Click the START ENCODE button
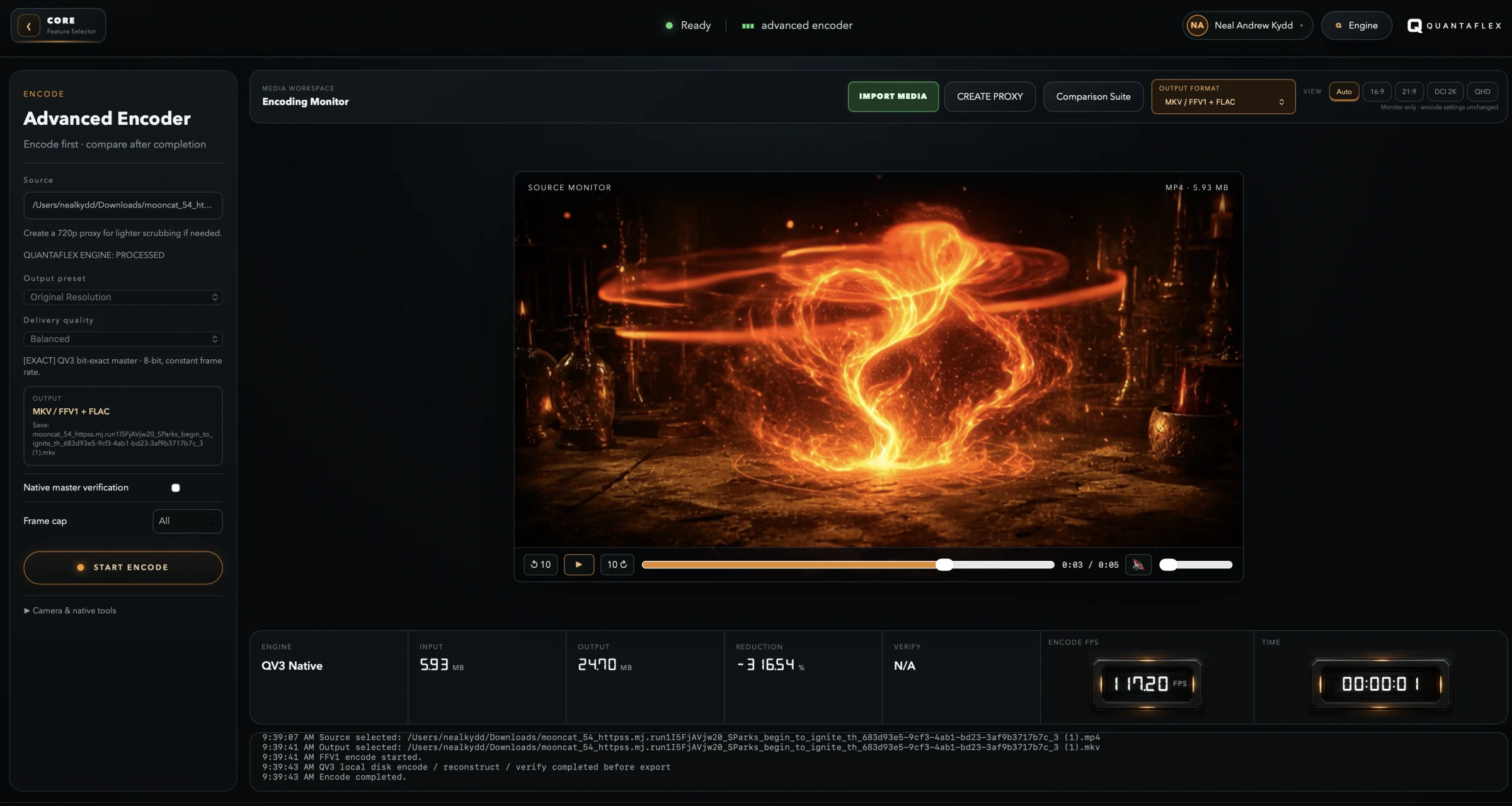Viewport: 1512px width, 806px height. tap(123, 567)
